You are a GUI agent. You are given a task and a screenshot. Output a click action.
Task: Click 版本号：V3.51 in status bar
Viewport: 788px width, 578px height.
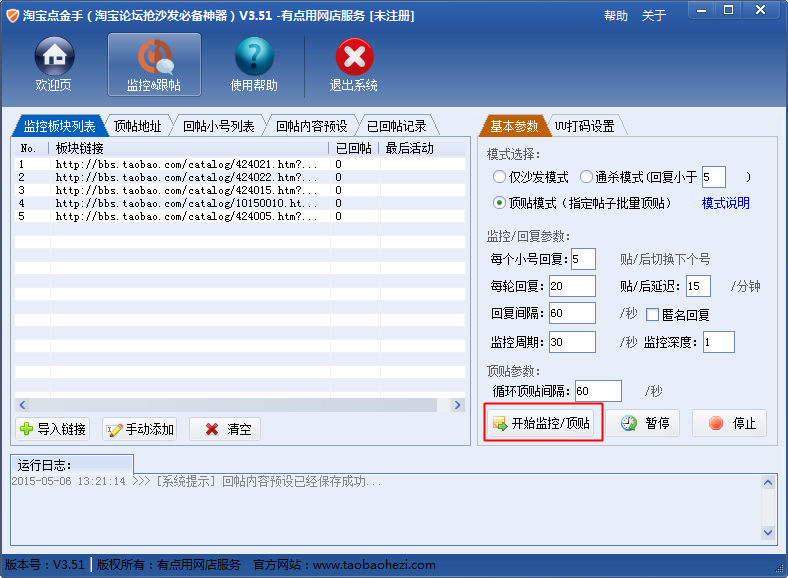point(44,565)
